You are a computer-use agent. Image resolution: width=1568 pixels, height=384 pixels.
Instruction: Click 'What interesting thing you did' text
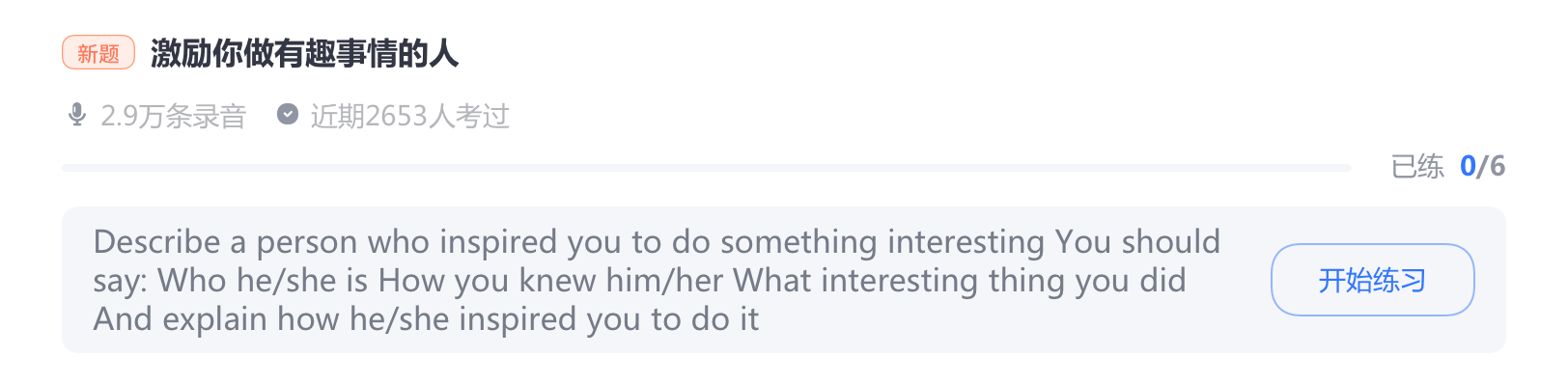tap(960, 281)
